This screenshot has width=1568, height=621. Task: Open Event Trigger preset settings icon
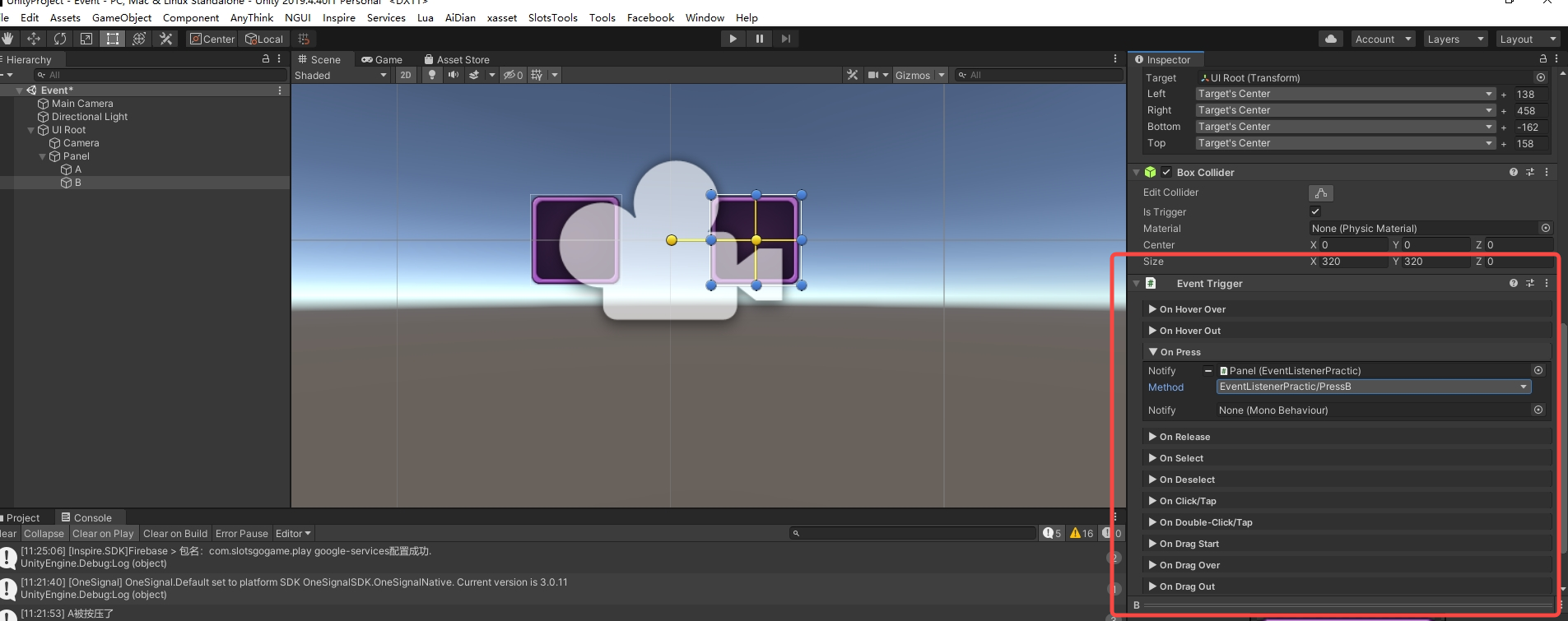1530,283
